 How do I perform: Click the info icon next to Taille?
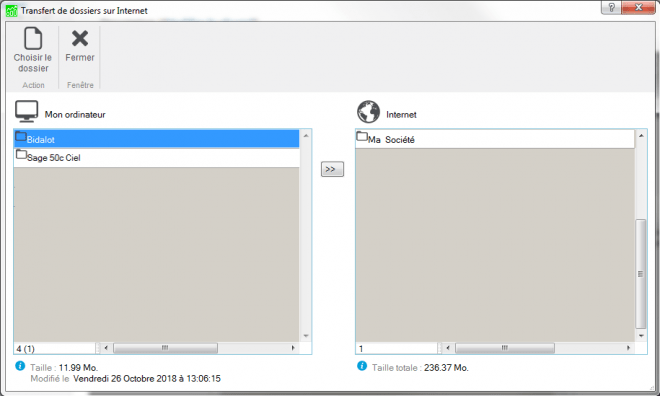click(x=20, y=366)
